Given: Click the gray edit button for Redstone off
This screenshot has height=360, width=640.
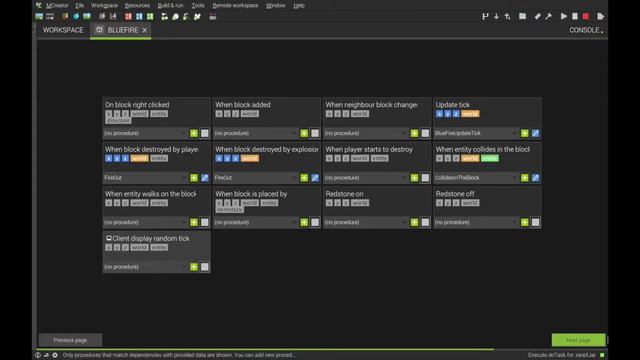Looking at the screenshot, I should click(x=536, y=222).
